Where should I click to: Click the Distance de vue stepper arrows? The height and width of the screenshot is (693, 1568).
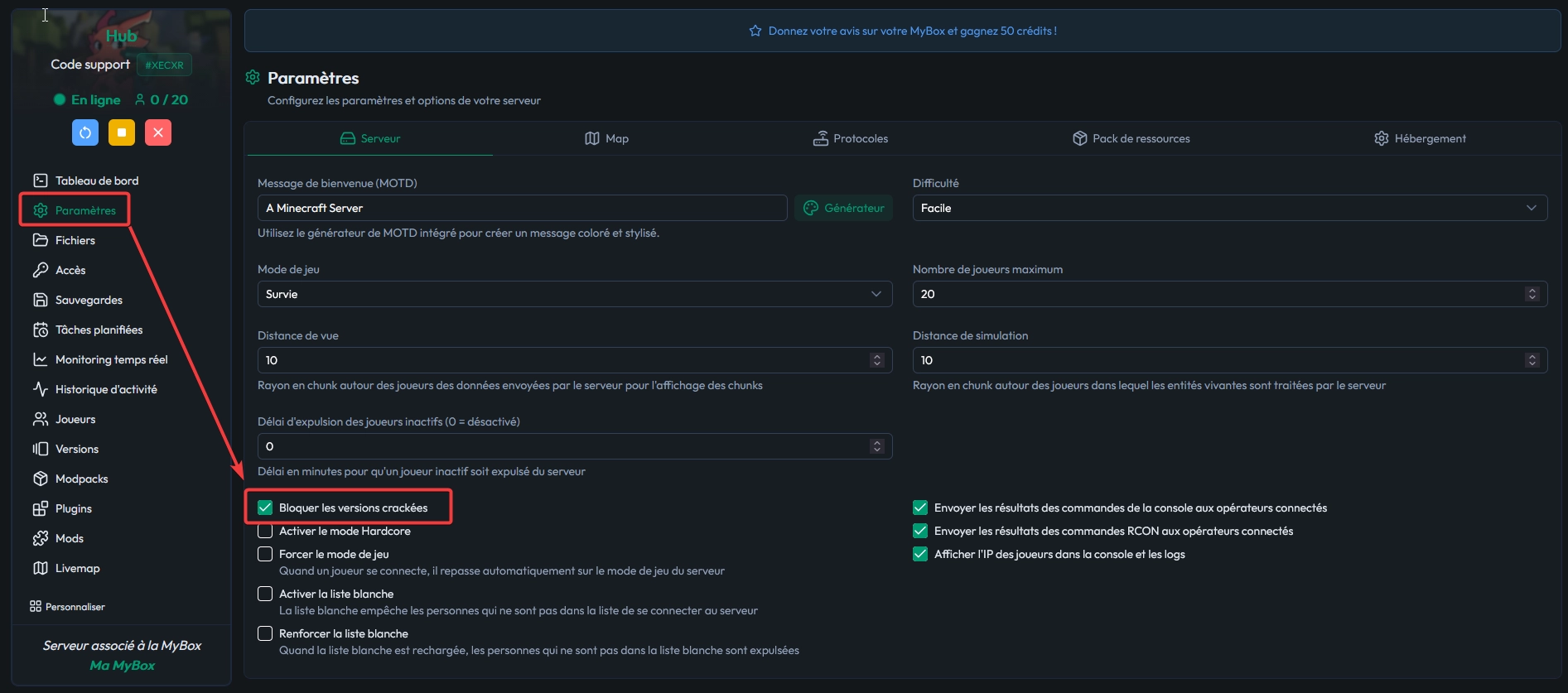[x=876, y=360]
